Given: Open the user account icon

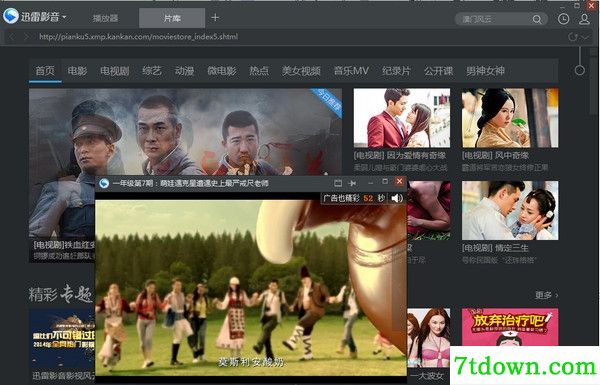Looking at the screenshot, I should click(584, 19).
